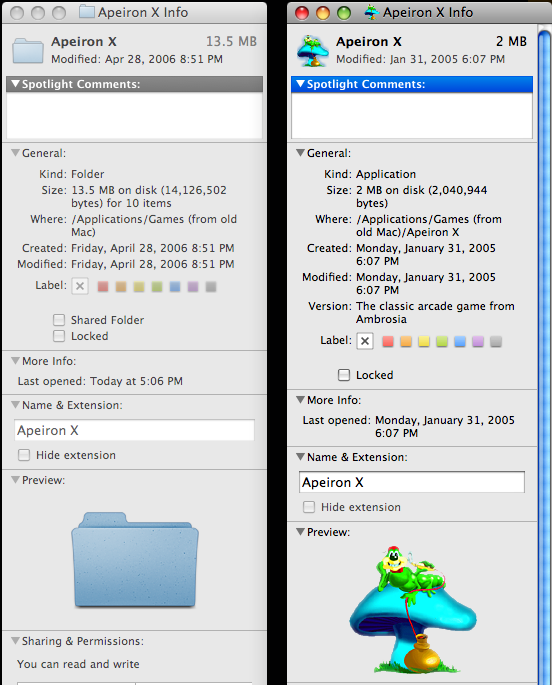Select yellow label in folder Info window
Screen dimensions: 552x685
pyautogui.click(x=139, y=287)
